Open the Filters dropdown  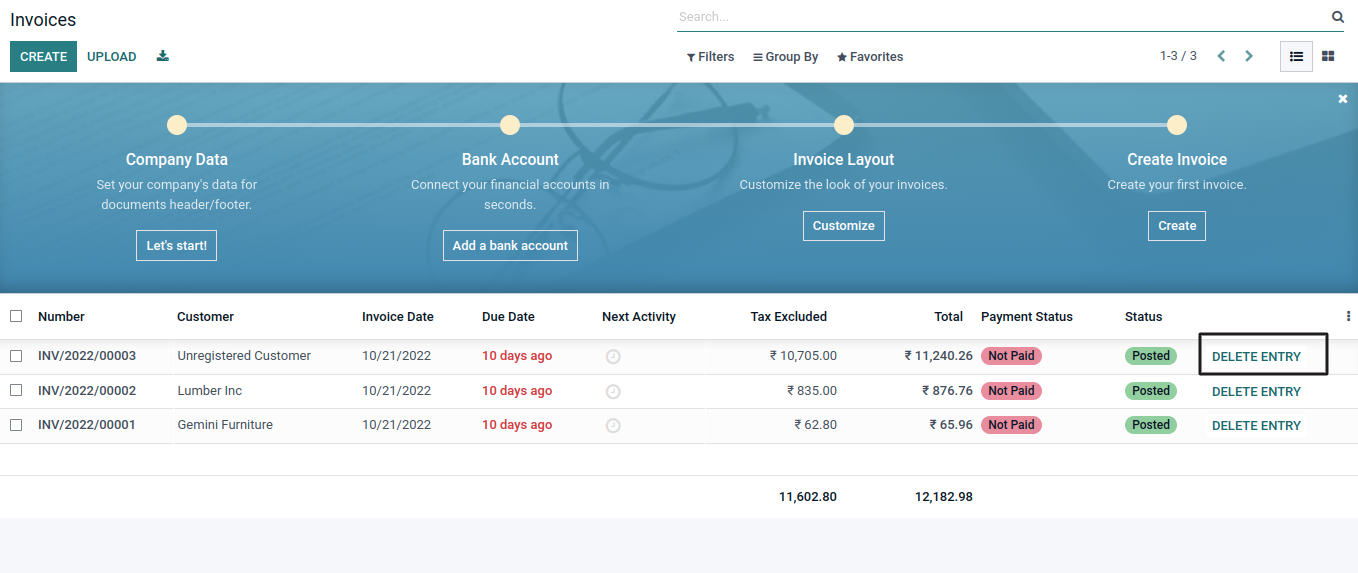710,57
